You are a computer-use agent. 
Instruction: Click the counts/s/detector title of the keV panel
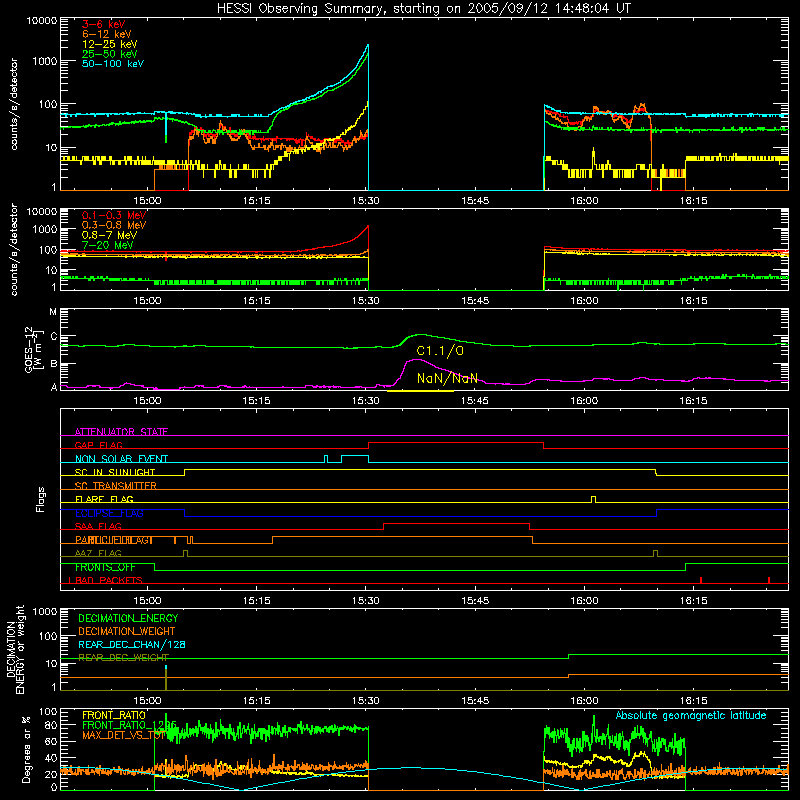pyautogui.click(x=14, y=104)
